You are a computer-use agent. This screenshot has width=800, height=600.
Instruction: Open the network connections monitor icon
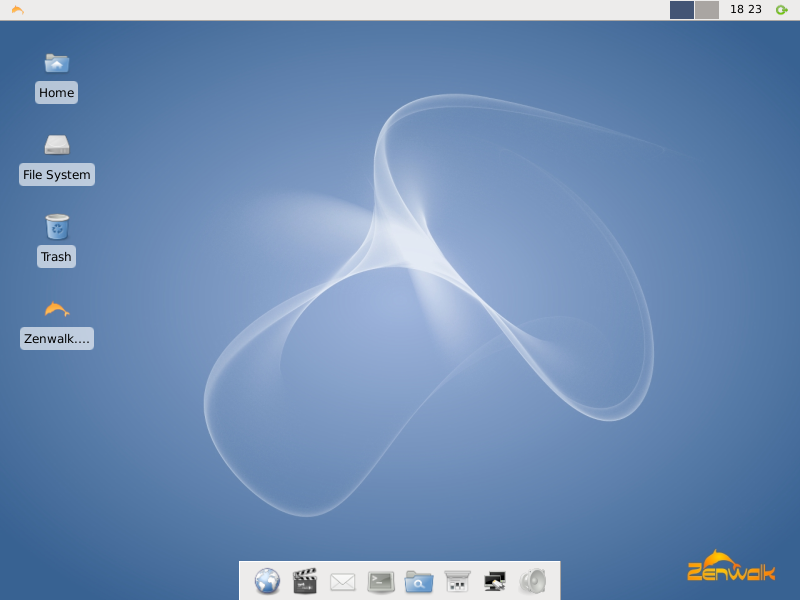[x=495, y=581]
